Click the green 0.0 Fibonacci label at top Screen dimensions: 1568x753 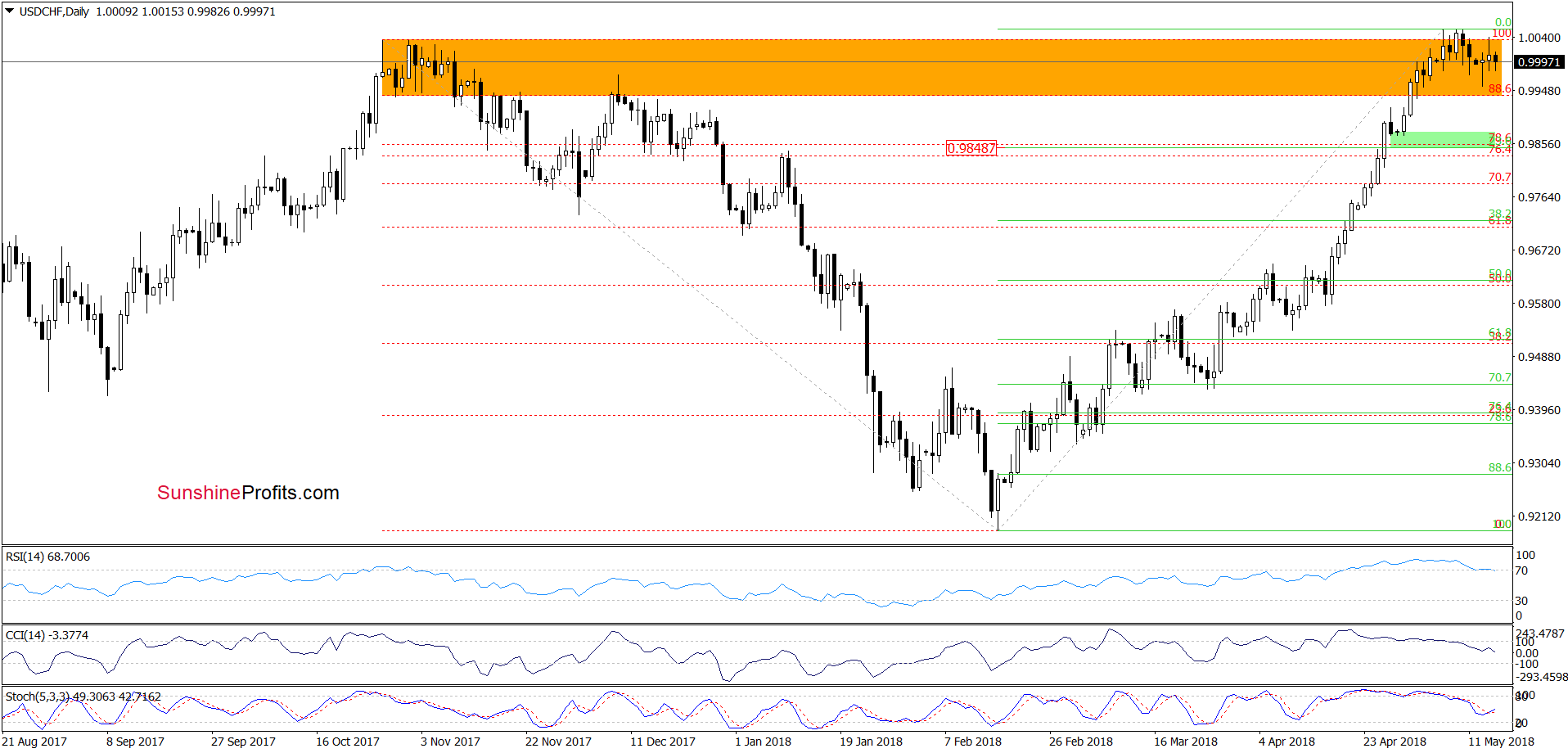point(1503,23)
